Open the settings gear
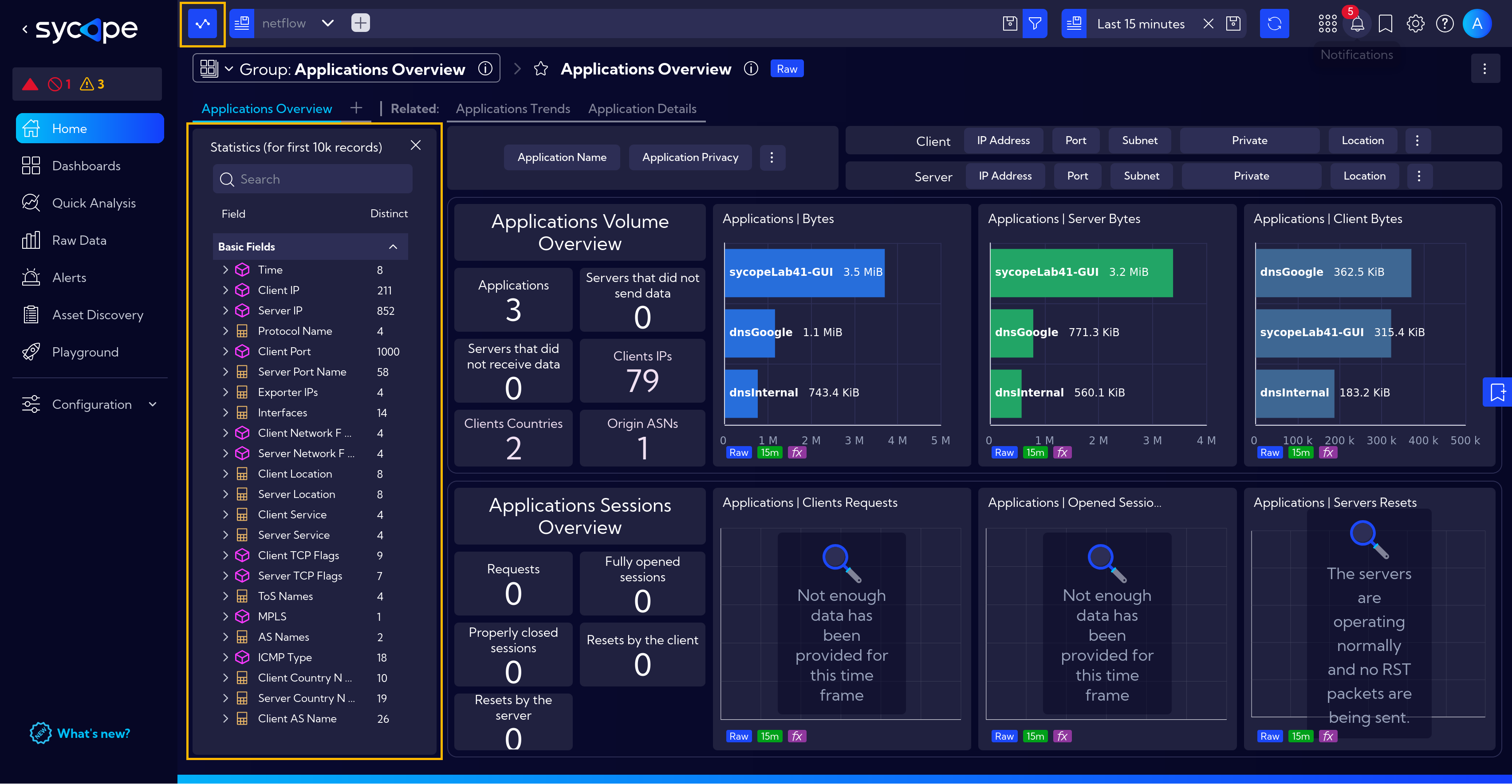1512x784 pixels. 1415,24
